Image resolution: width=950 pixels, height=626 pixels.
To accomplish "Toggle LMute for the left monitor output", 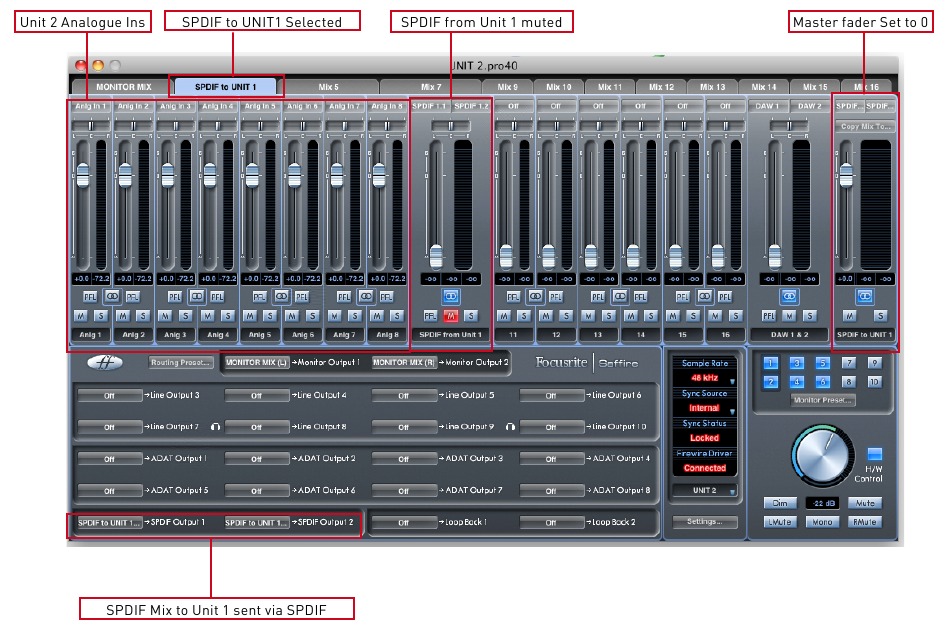I will coord(780,522).
